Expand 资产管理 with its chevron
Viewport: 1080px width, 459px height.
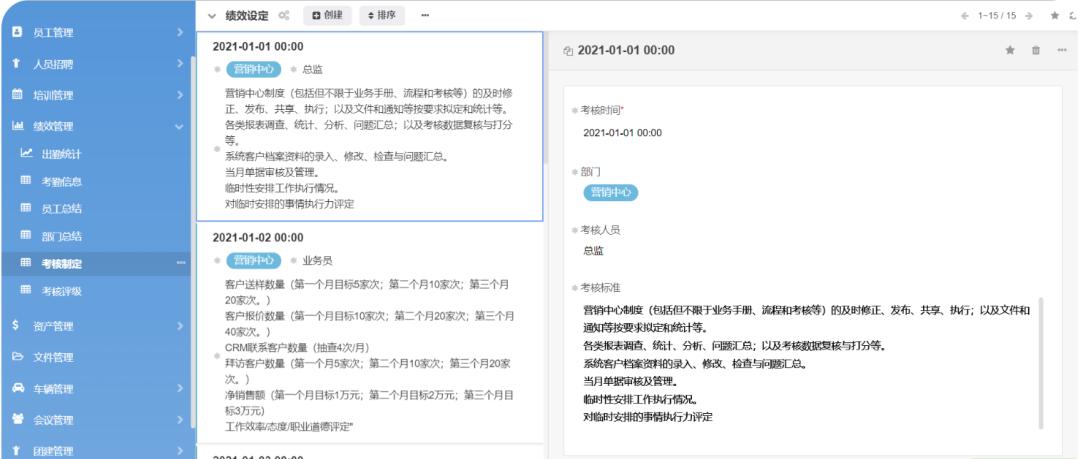[x=179, y=325]
